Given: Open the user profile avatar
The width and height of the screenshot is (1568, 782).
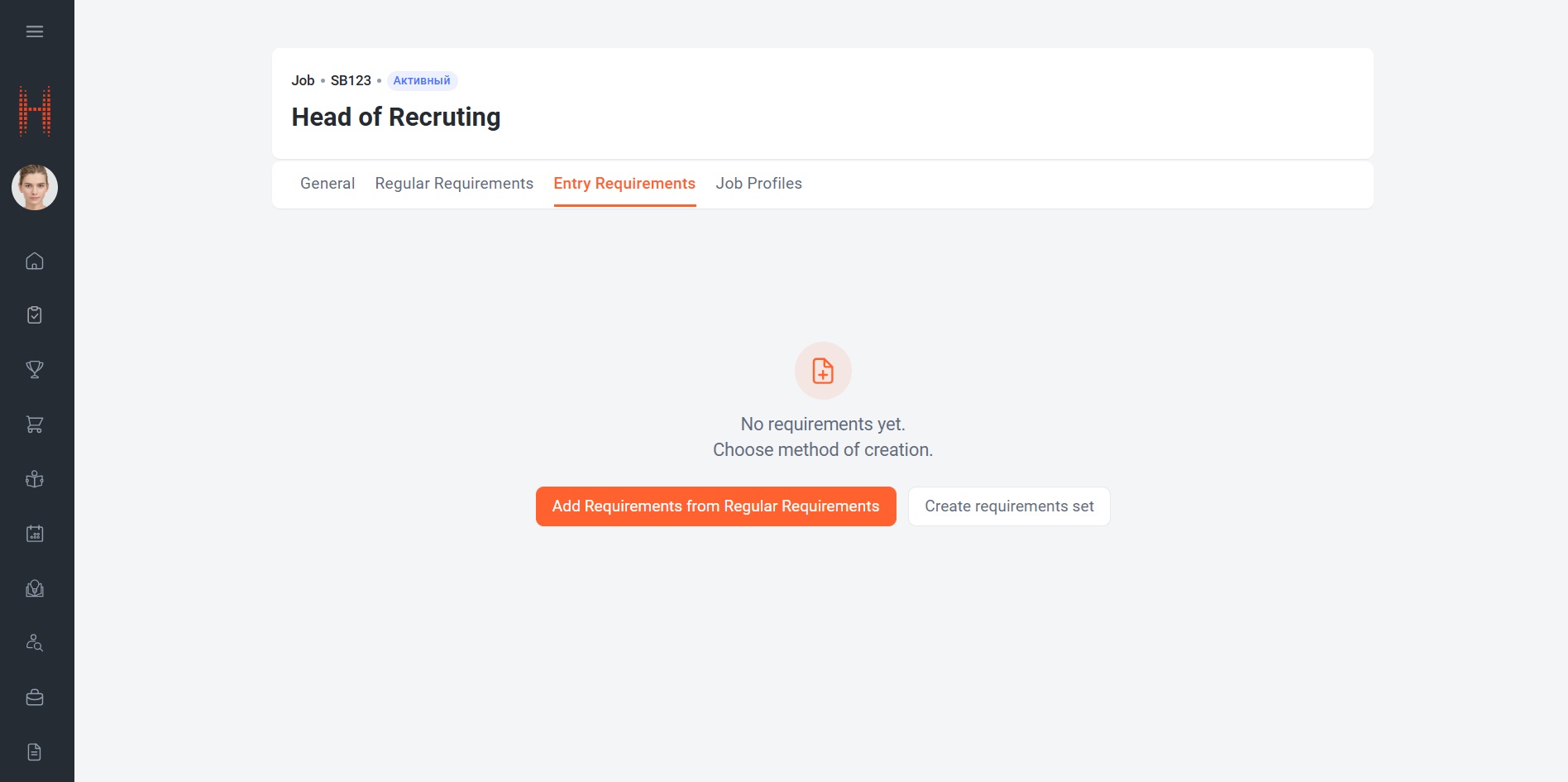Looking at the screenshot, I should 35,187.
